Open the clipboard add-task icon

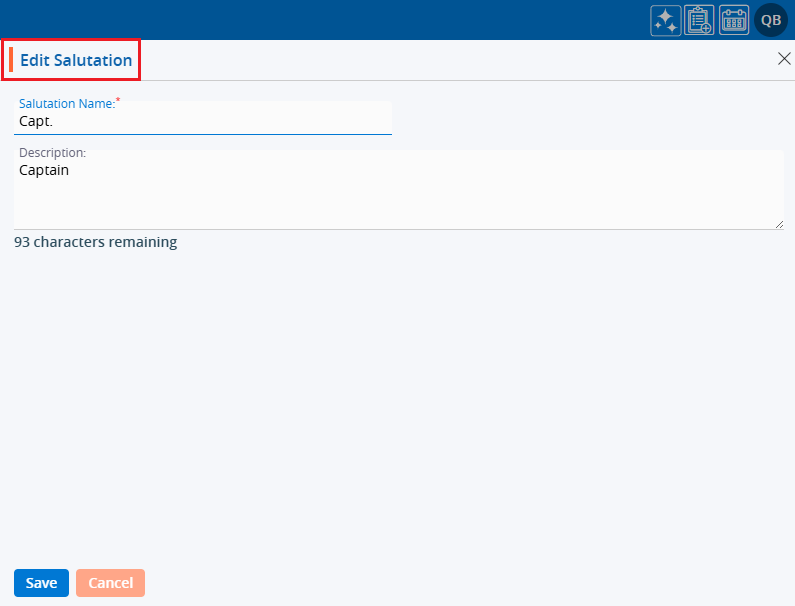[699, 20]
